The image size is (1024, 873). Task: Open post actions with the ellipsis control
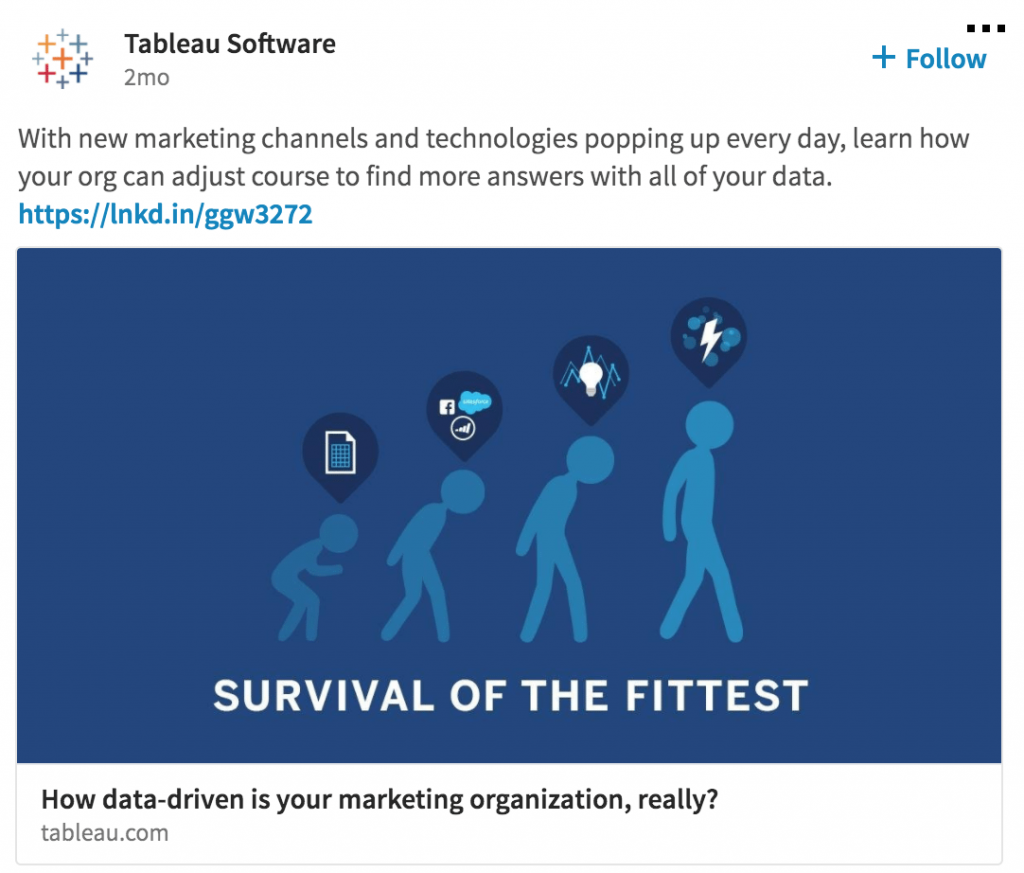tap(987, 29)
